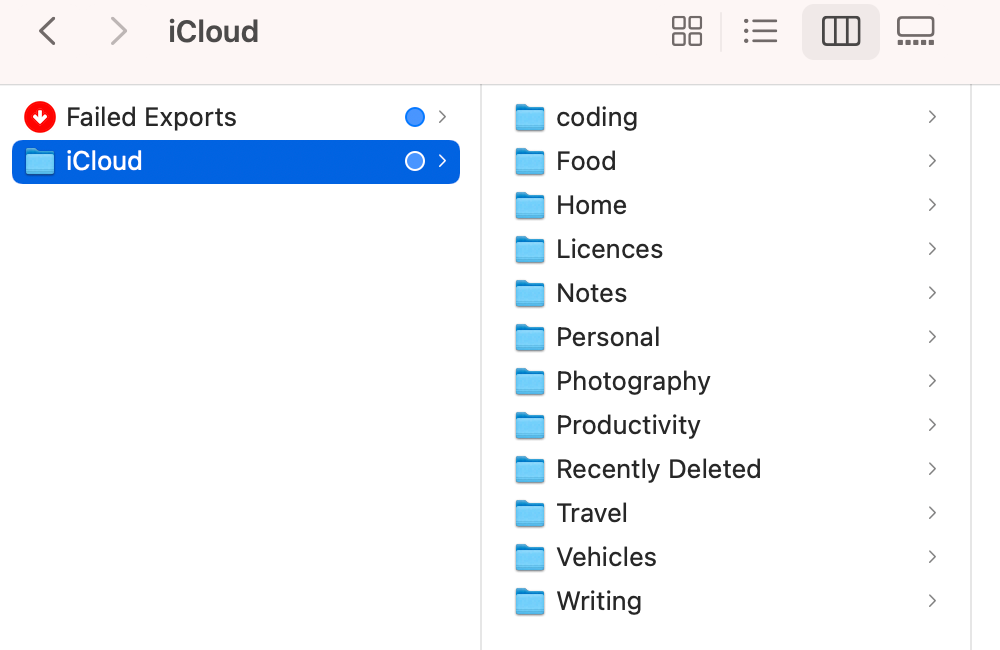This screenshot has width=1000, height=650.
Task: Switch to list view
Action: point(761,31)
